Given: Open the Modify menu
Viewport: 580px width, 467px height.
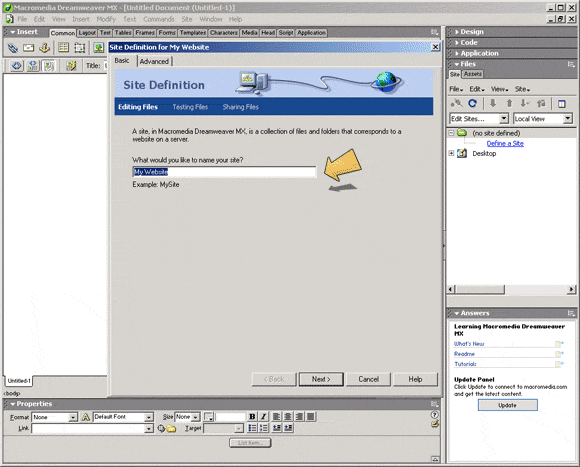Looking at the screenshot, I should point(106,19).
